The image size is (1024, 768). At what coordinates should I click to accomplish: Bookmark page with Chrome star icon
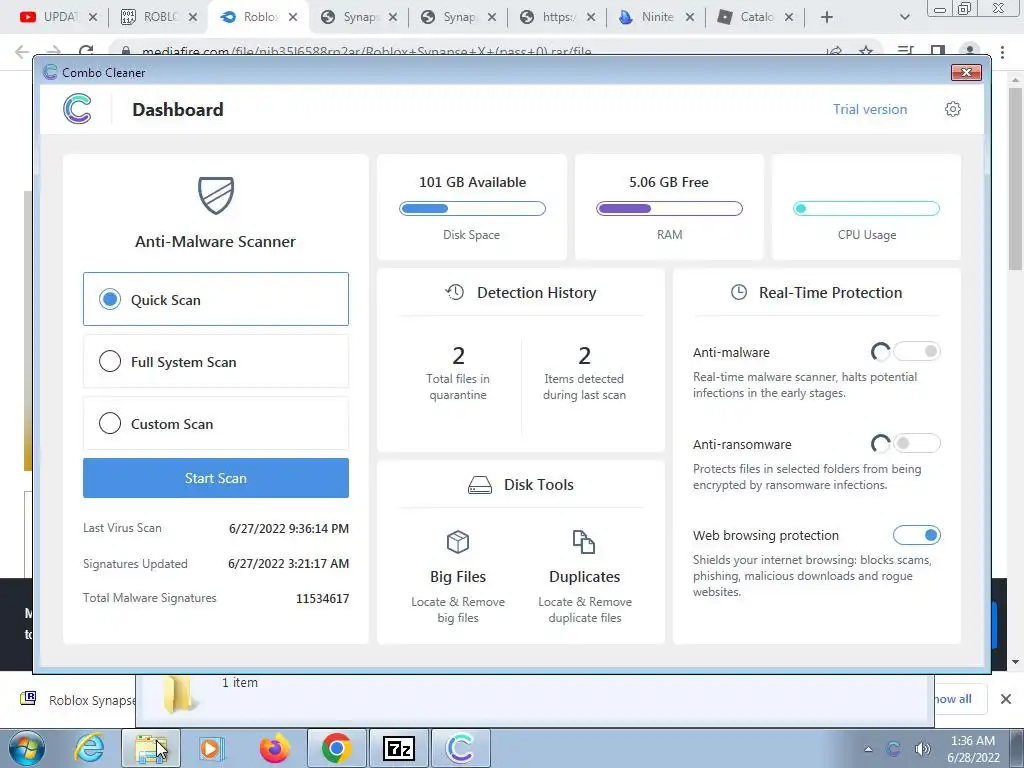pos(866,51)
